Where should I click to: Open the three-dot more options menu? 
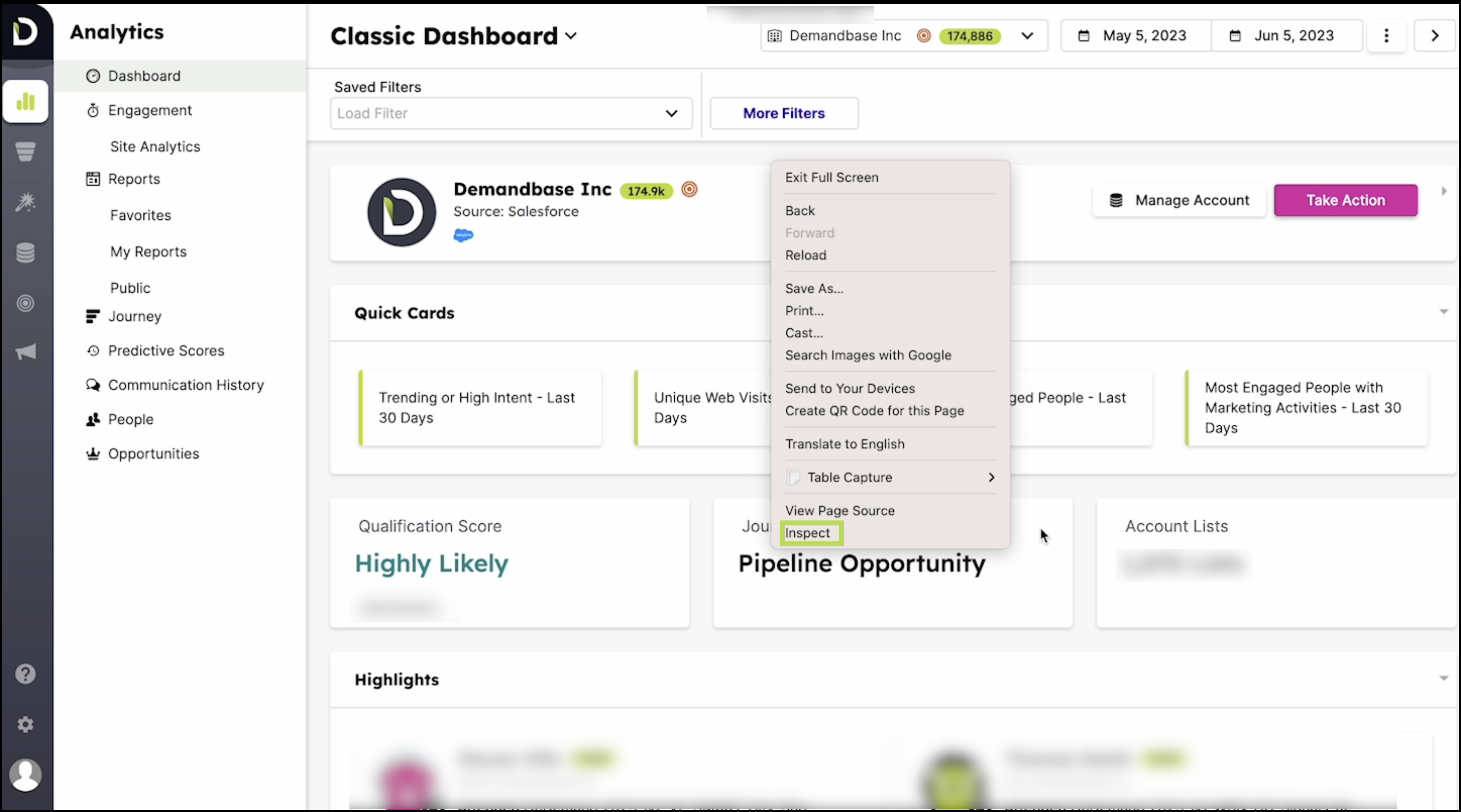1386,36
